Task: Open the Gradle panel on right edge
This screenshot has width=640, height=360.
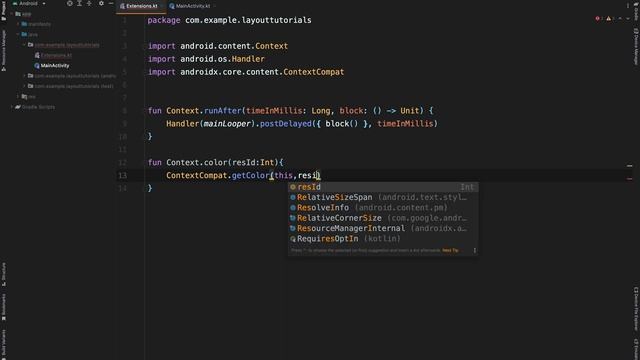Action: [x=636, y=11]
